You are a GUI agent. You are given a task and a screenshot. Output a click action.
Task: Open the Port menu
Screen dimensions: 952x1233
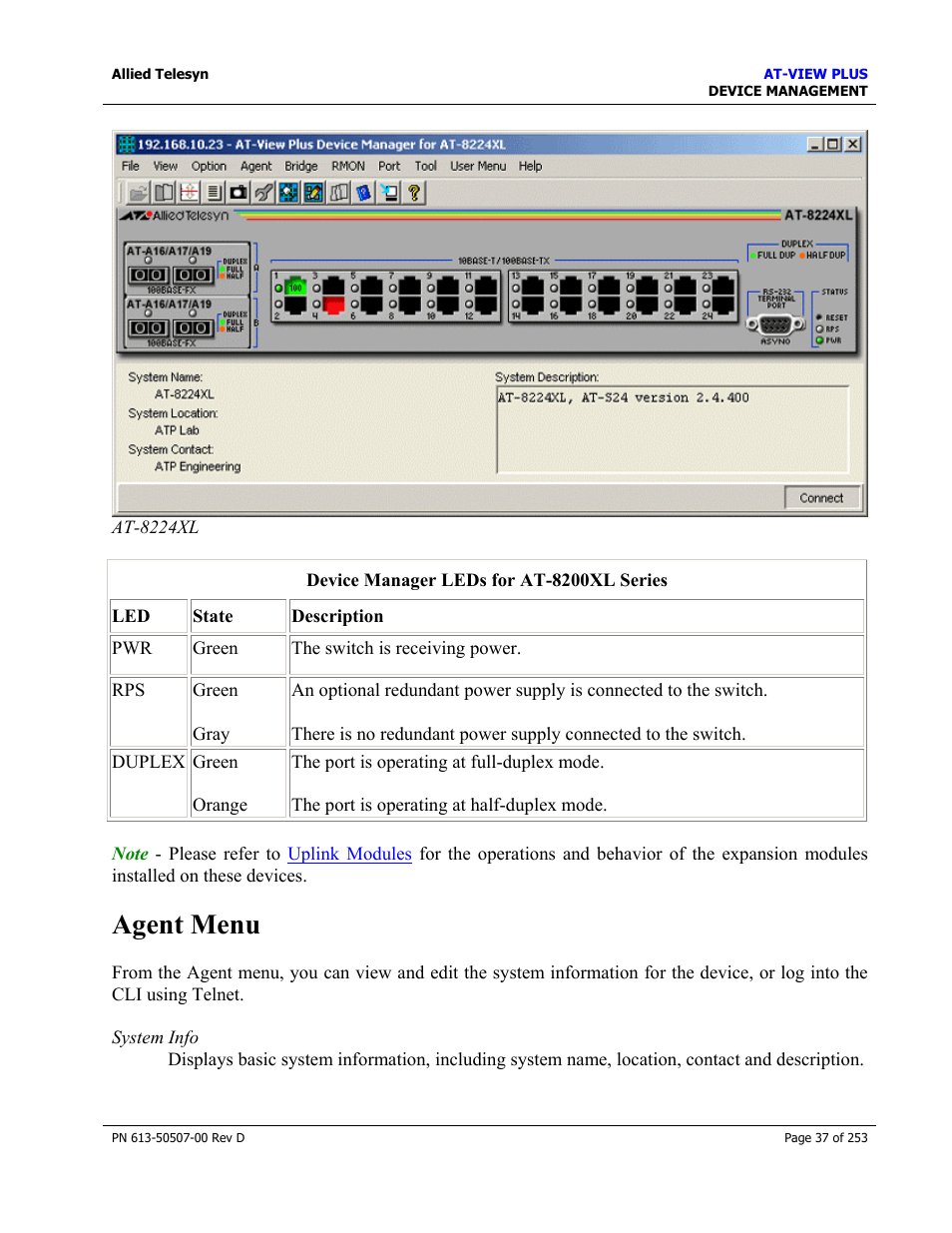tap(389, 167)
